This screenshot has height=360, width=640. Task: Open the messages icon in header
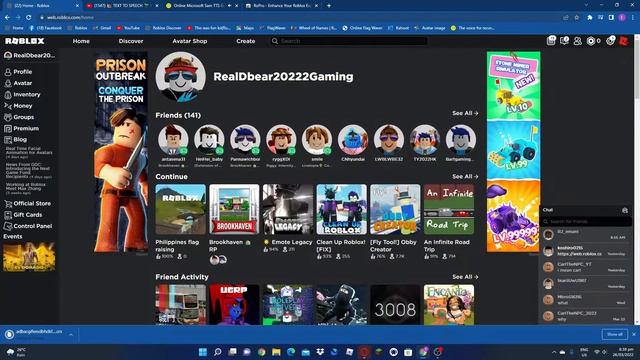564,40
